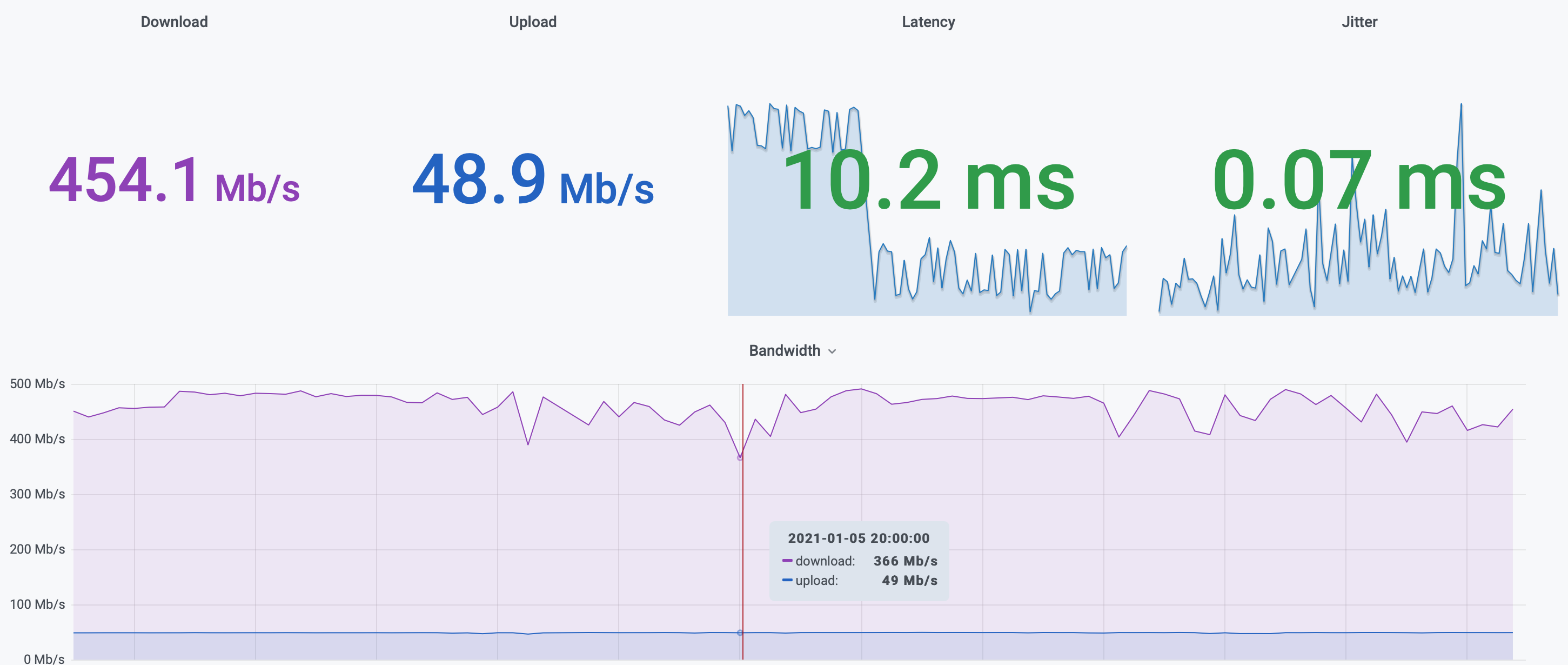Click the Jitter panel title
The height and width of the screenshot is (665, 1568).
tap(1359, 22)
